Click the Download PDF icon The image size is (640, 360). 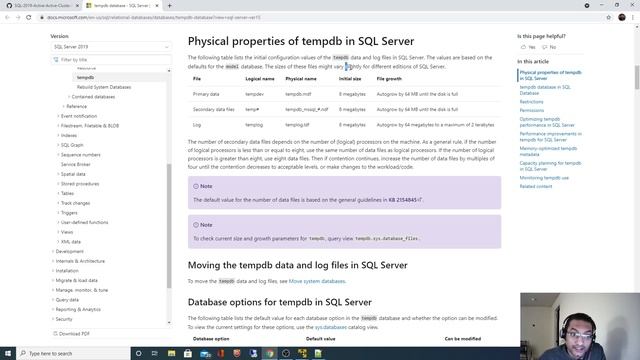55,333
